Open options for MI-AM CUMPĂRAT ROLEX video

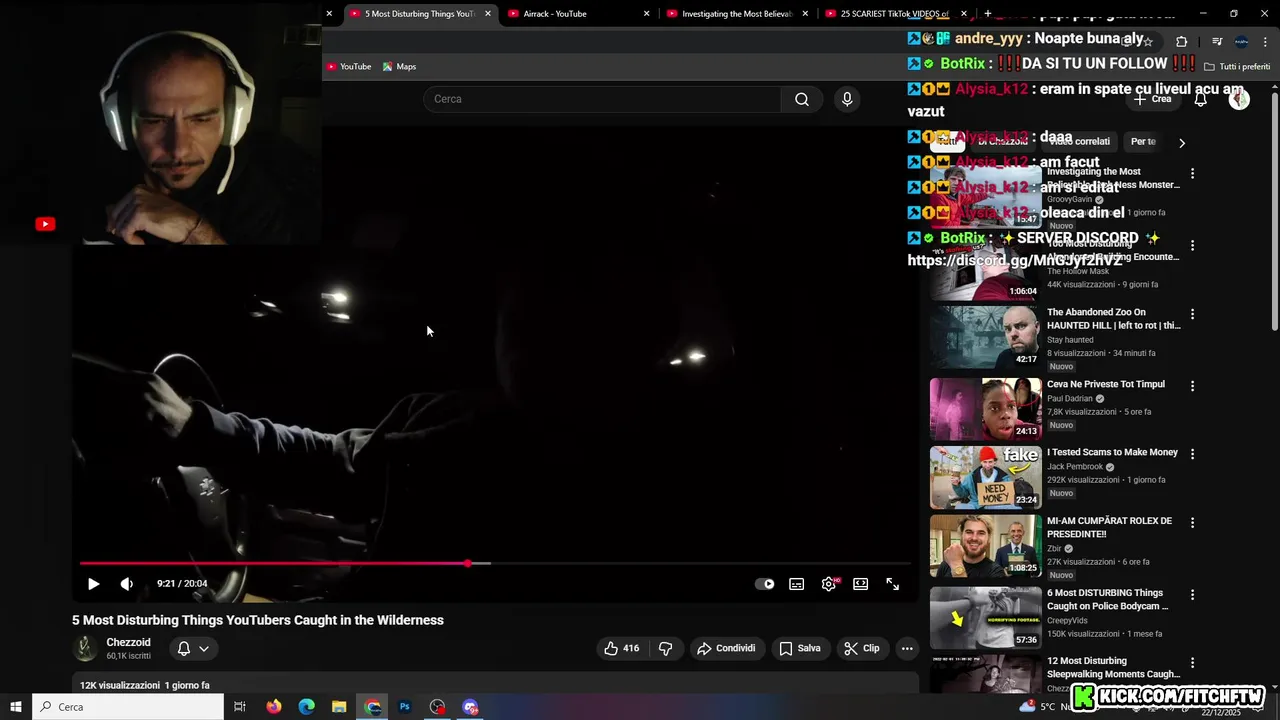click(x=1192, y=523)
